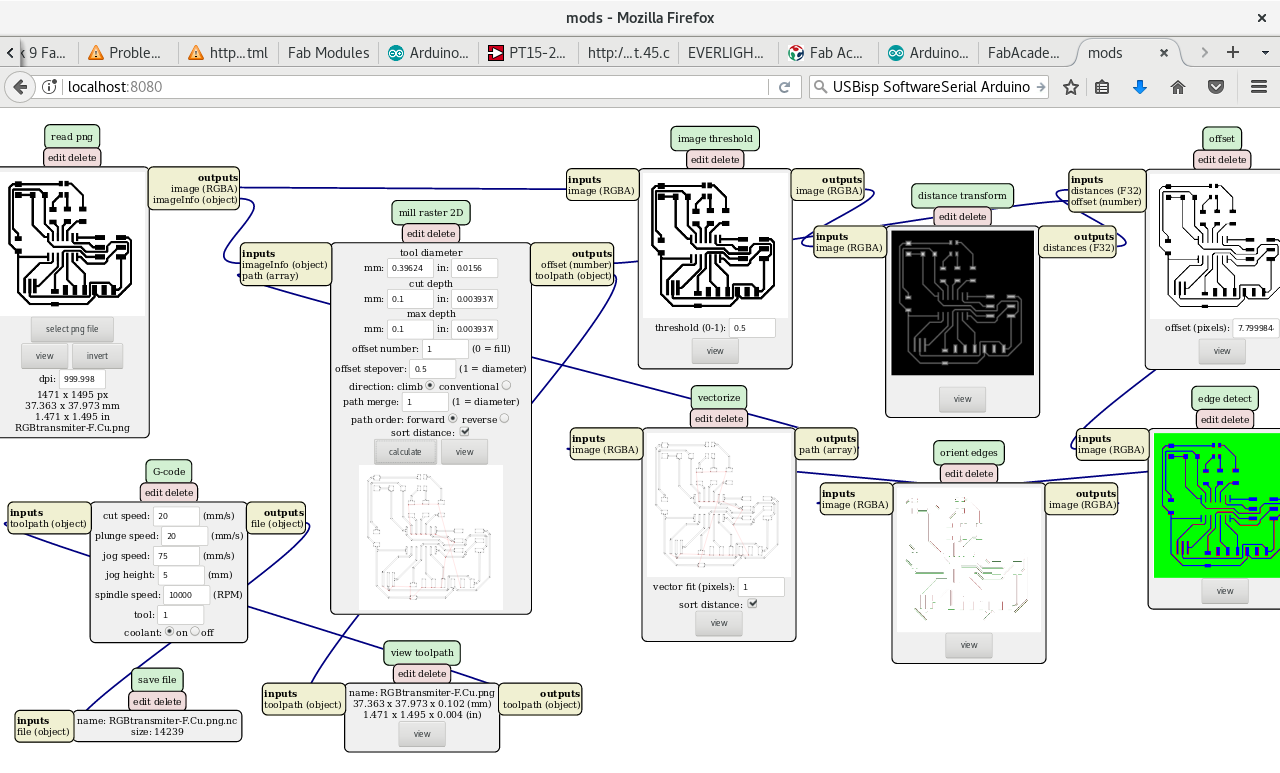Click delete on the G-code module

(x=181, y=492)
